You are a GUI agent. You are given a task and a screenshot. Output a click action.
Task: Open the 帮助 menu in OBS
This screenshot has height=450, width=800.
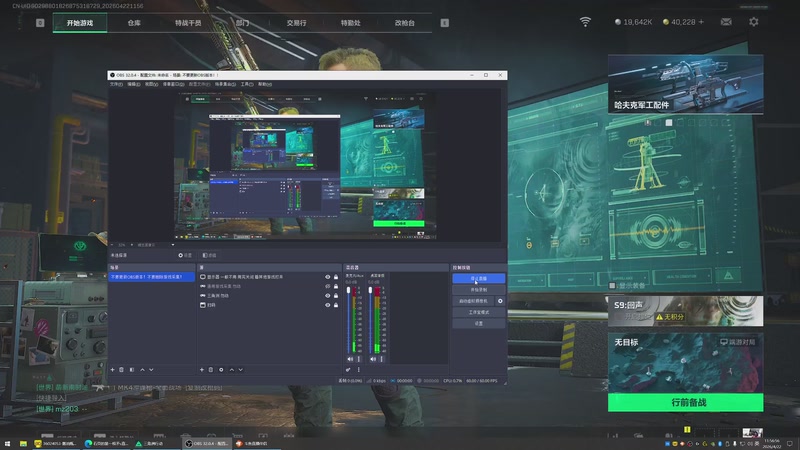[x=265, y=84]
